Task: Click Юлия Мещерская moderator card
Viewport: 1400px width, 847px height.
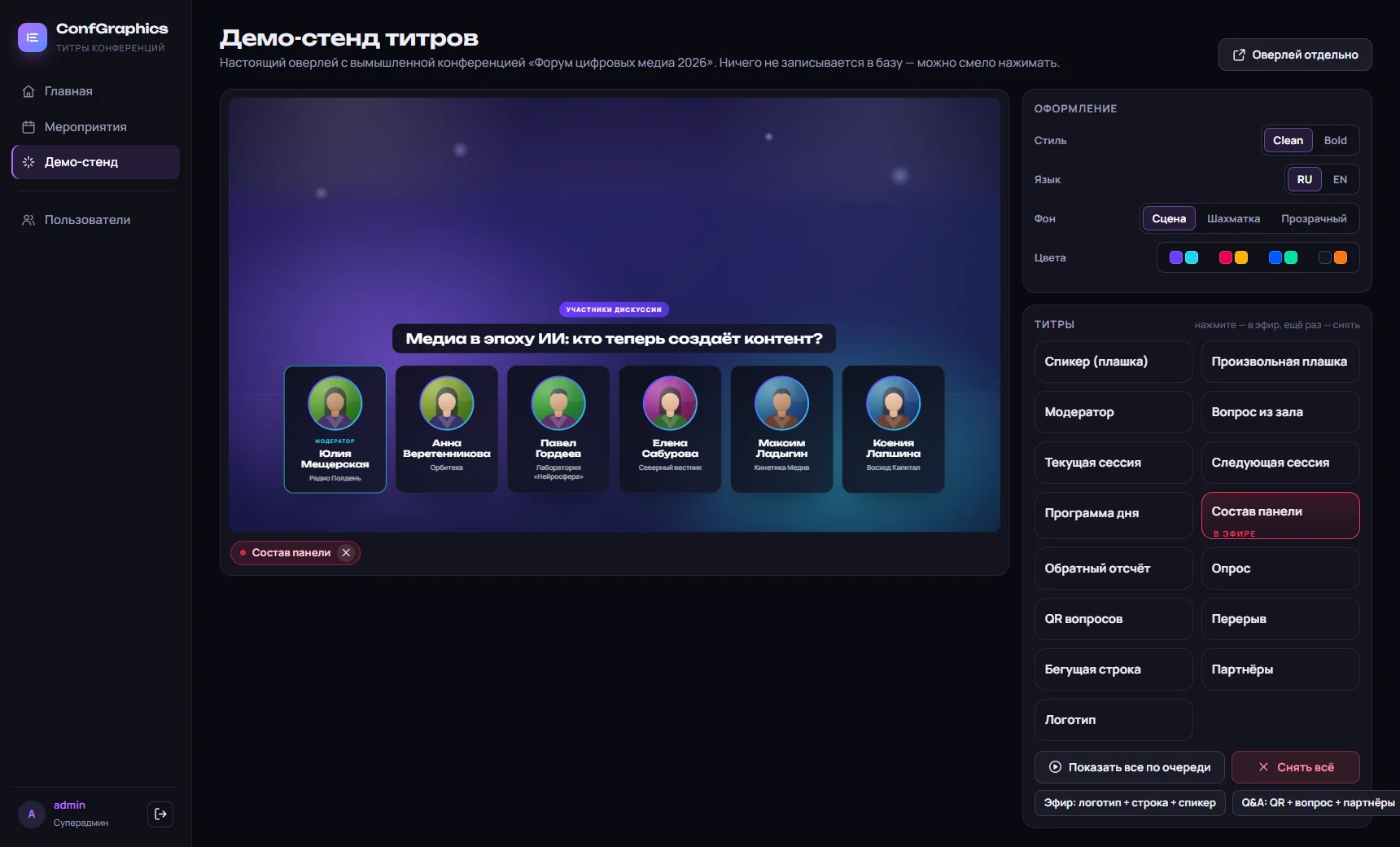Action: pyautogui.click(x=335, y=429)
